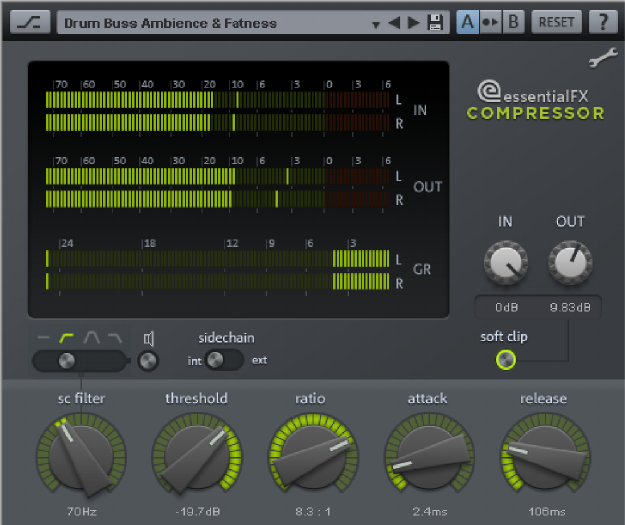Click the GR gain reduction meter left channel
Viewport: 625px width, 525px height.
tap(218, 259)
